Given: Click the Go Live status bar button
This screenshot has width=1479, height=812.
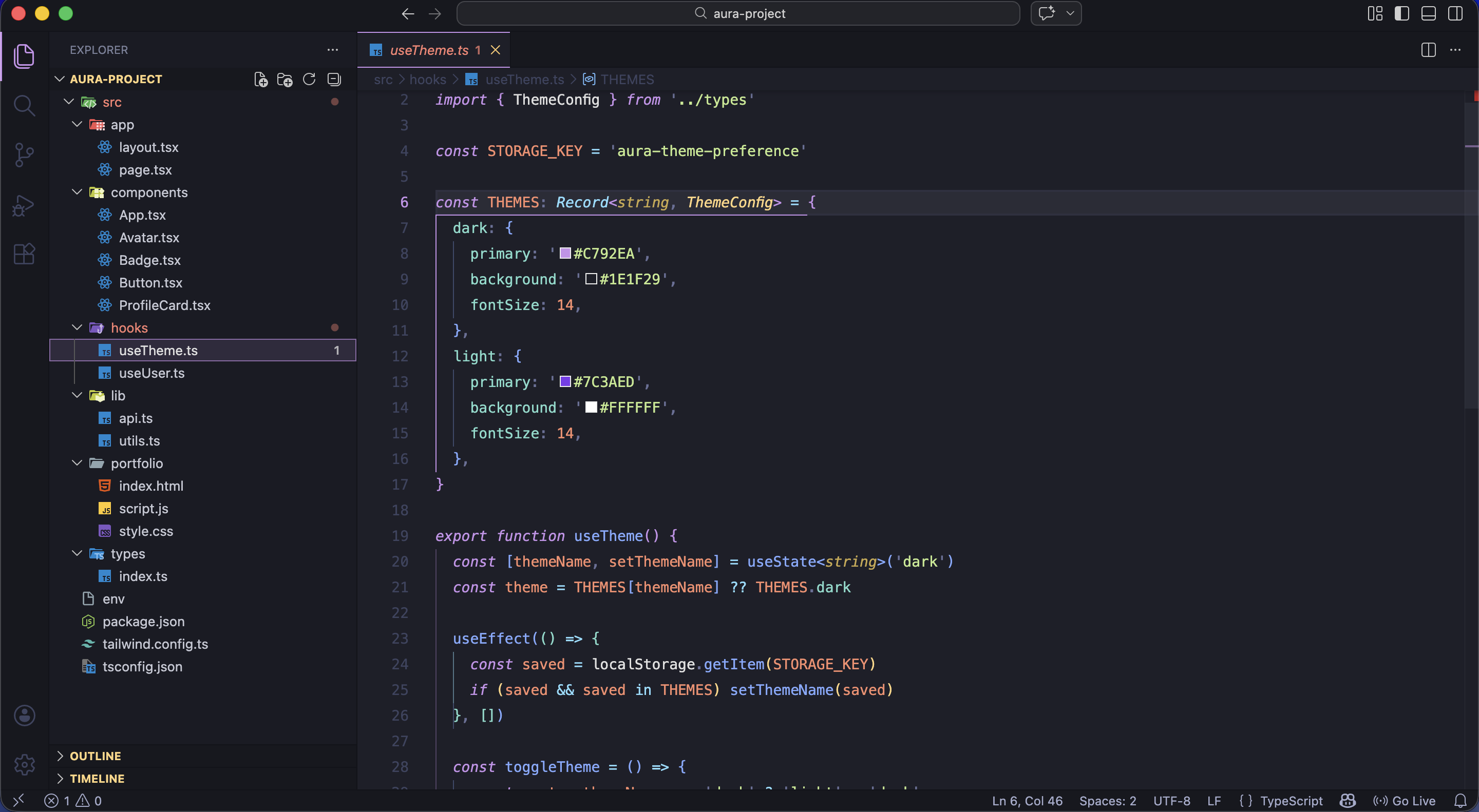Looking at the screenshot, I should pos(1405,801).
